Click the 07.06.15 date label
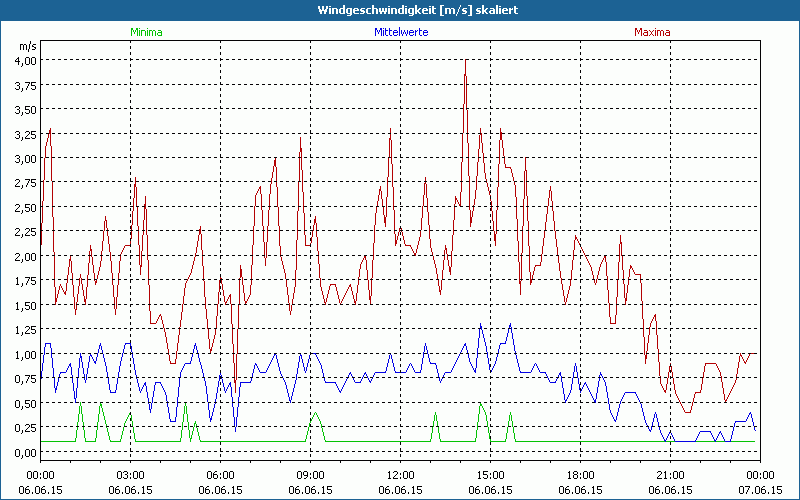Screen dimensions: 800x500 pyautogui.click(x=760, y=490)
